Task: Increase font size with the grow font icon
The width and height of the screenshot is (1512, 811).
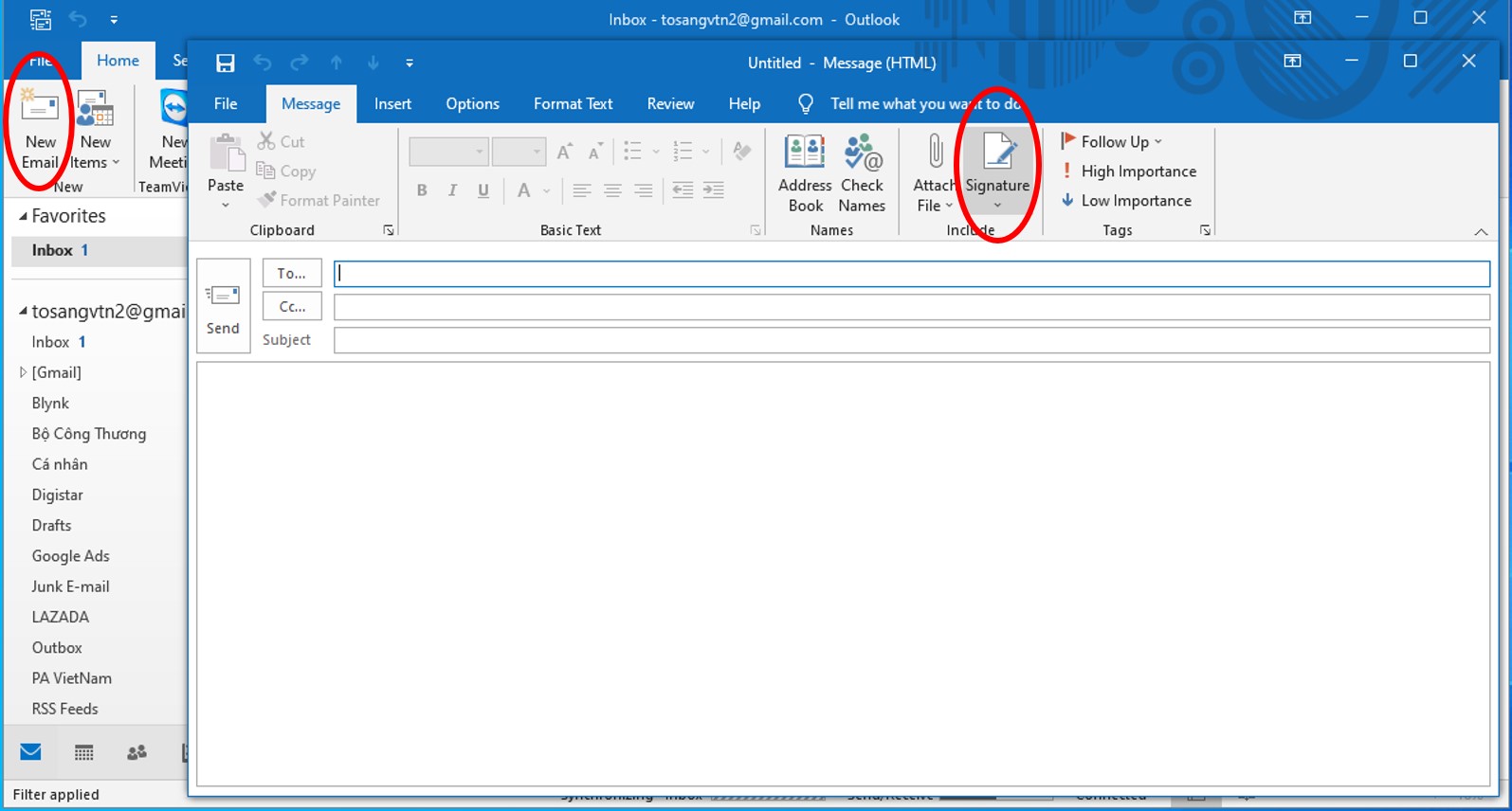Action: coord(565,152)
